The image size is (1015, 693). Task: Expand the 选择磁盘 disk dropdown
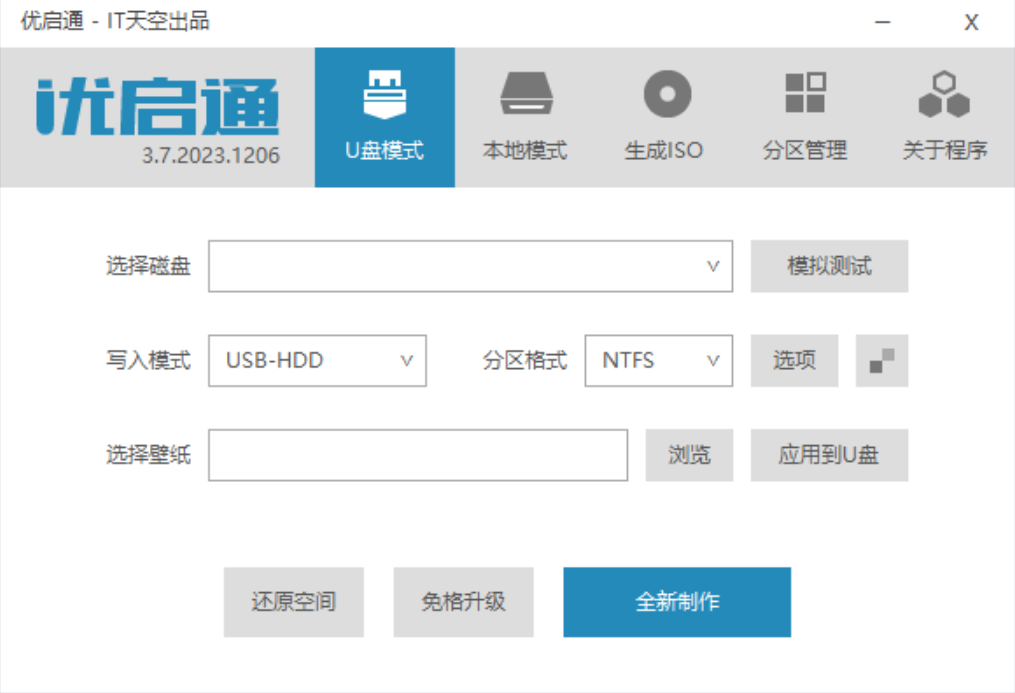[x=471, y=266]
